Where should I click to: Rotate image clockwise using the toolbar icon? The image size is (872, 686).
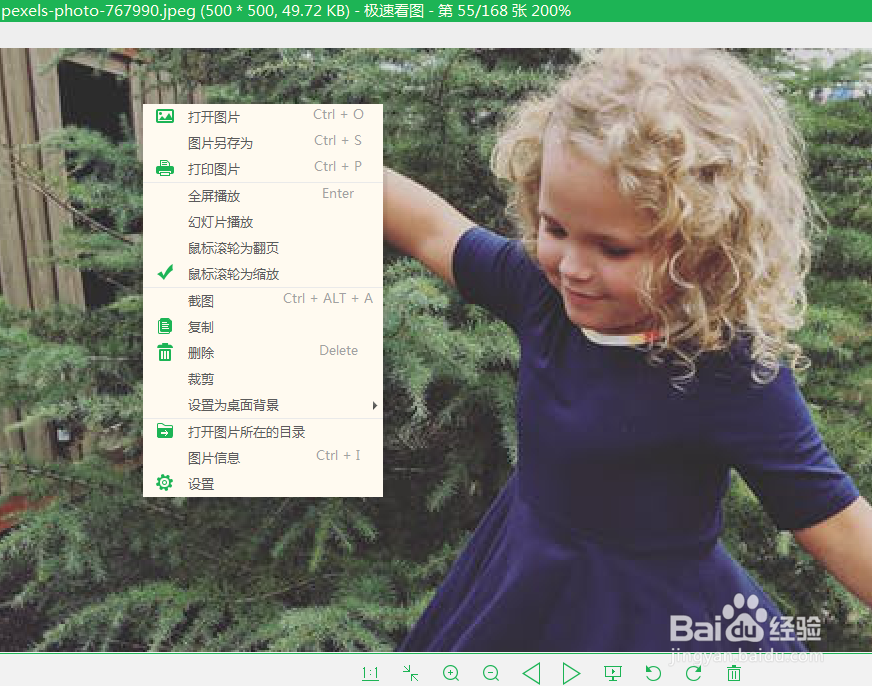click(693, 673)
